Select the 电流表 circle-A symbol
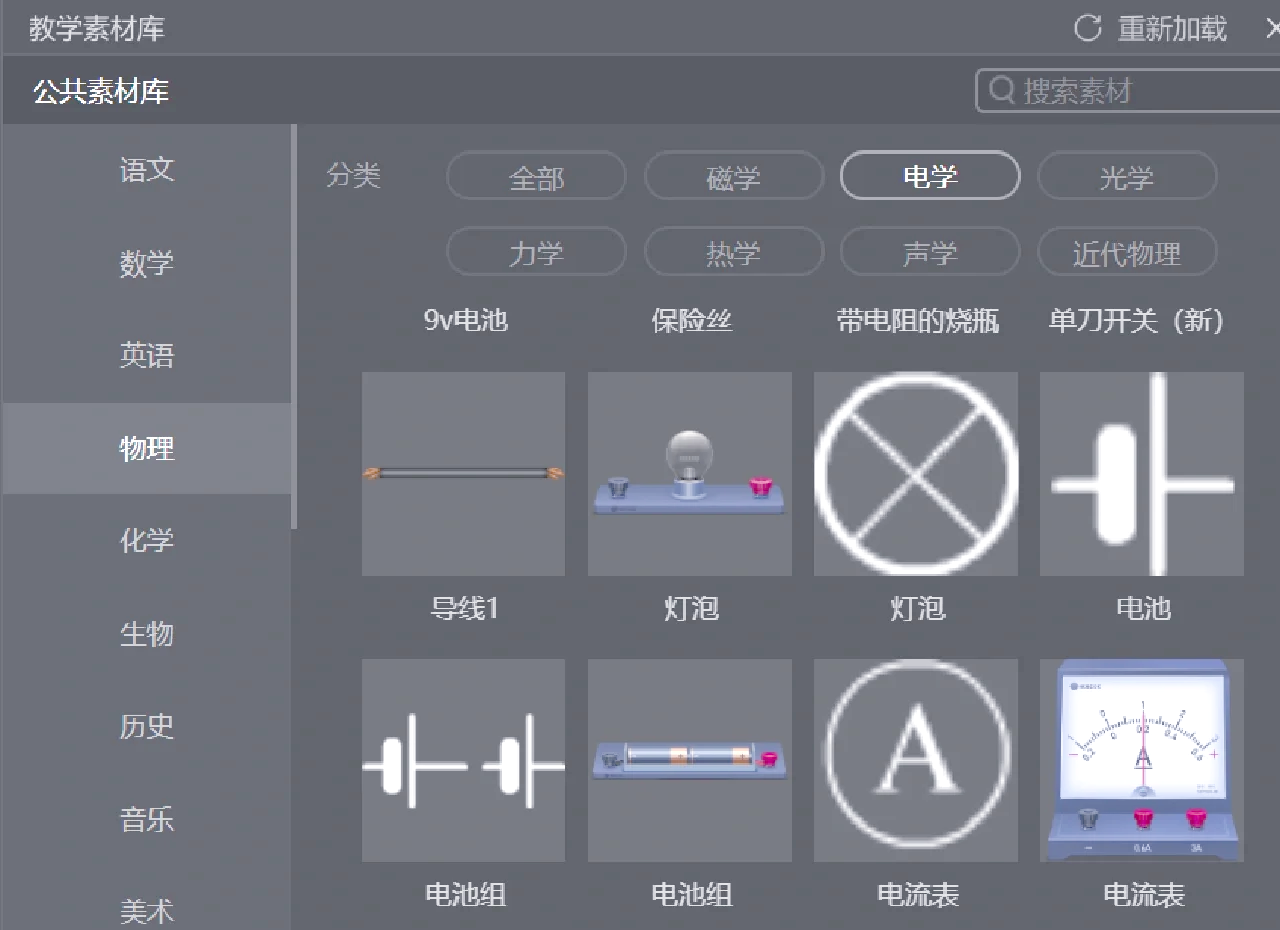The width and height of the screenshot is (1280, 930). [x=916, y=760]
